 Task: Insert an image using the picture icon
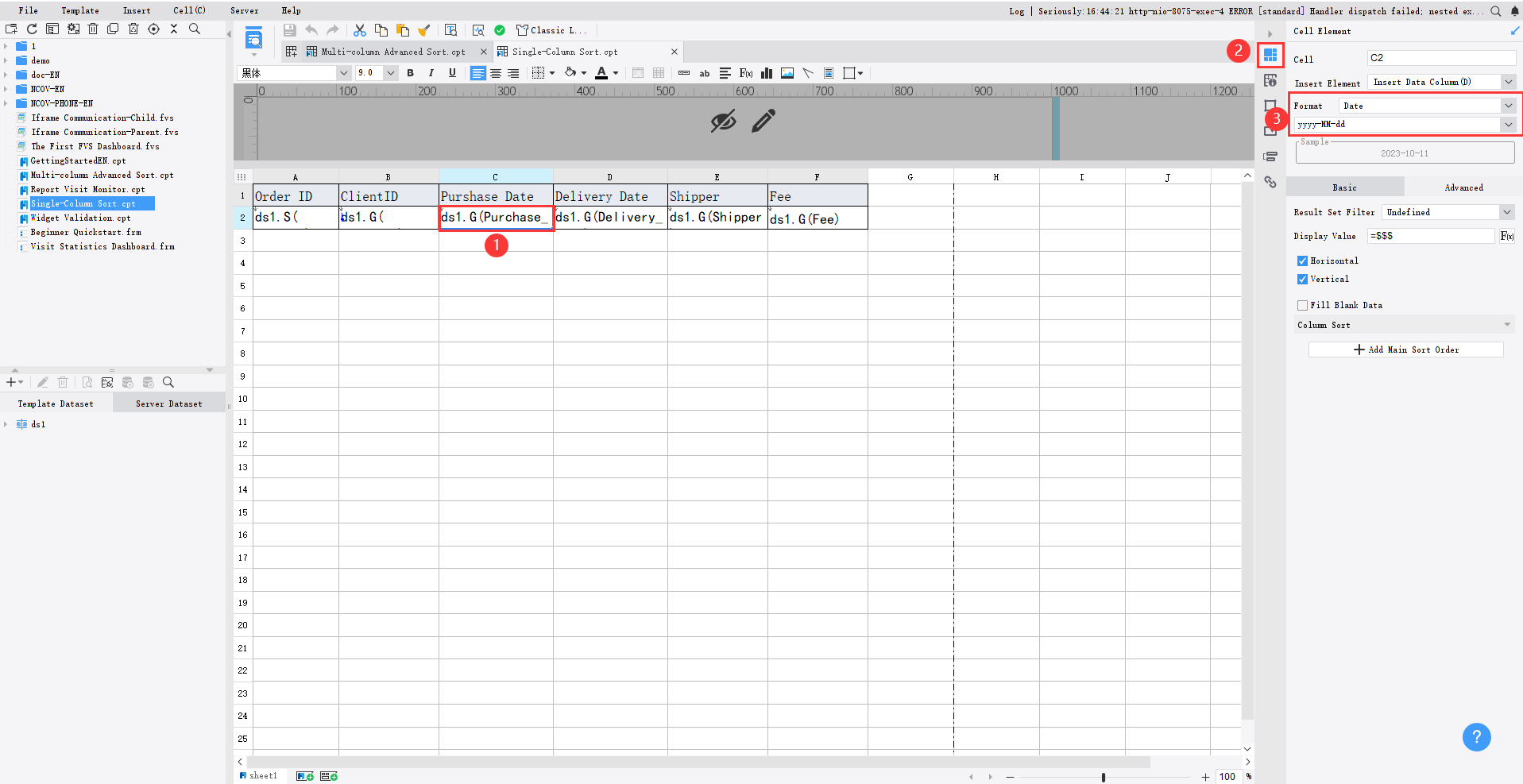[x=787, y=72]
